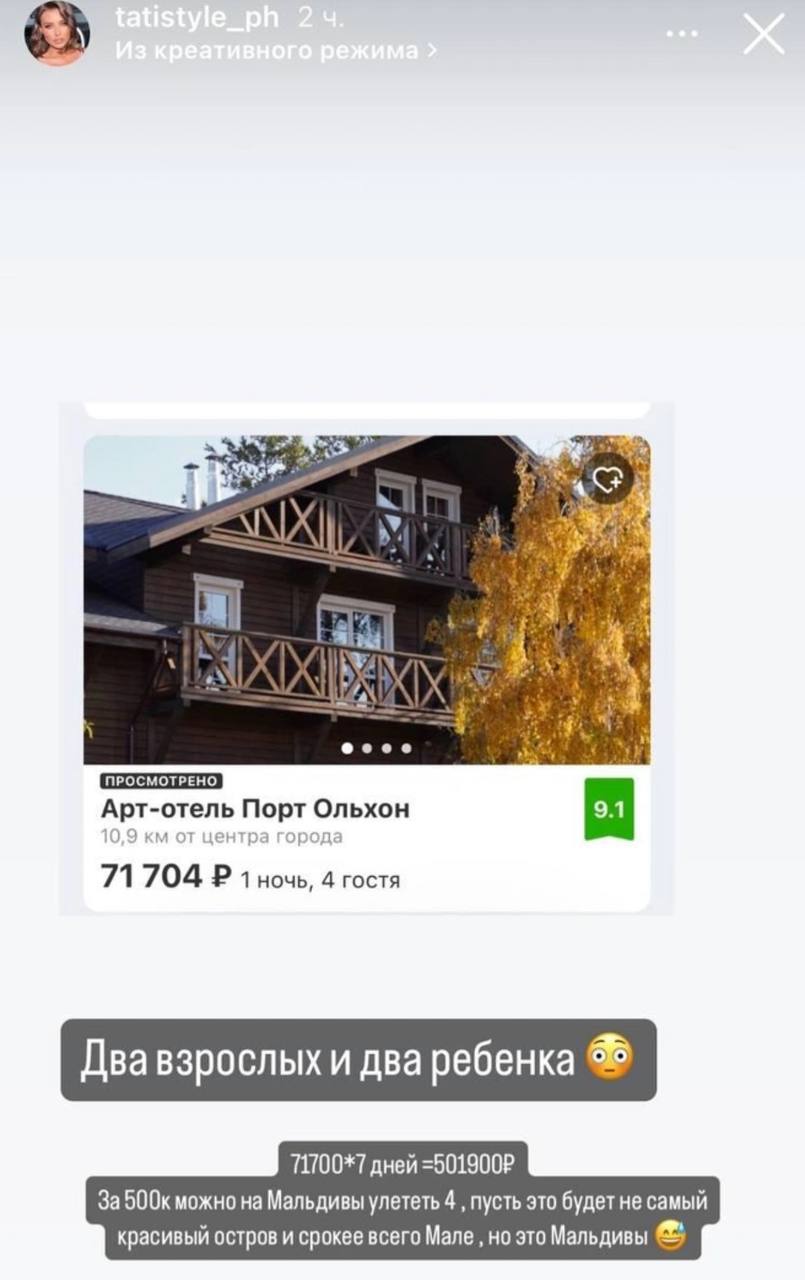Add hotel to favorites with heart icon

(608, 479)
